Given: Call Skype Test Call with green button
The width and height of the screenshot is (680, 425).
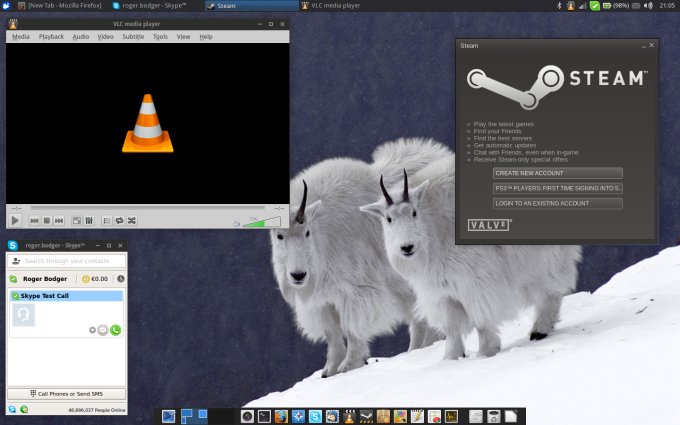Looking at the screenshot, I should [116, 329].
